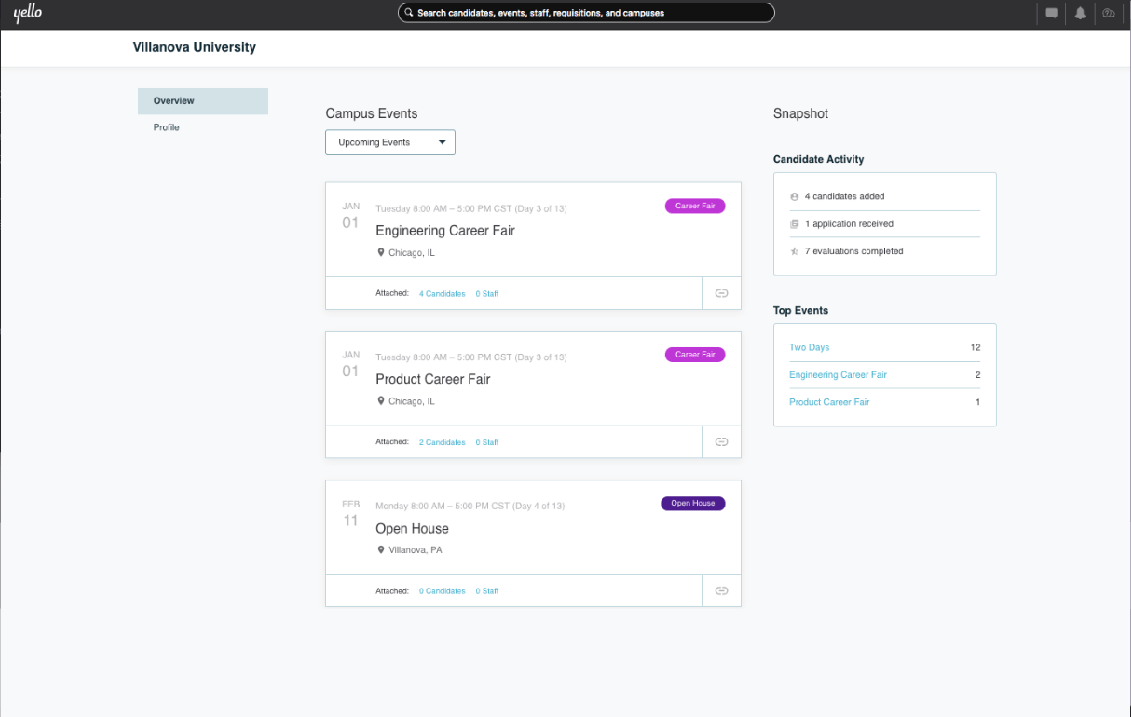
Task: Click Career Fair tag on Engineering Career Fair
Action: (x=695, y=206)
